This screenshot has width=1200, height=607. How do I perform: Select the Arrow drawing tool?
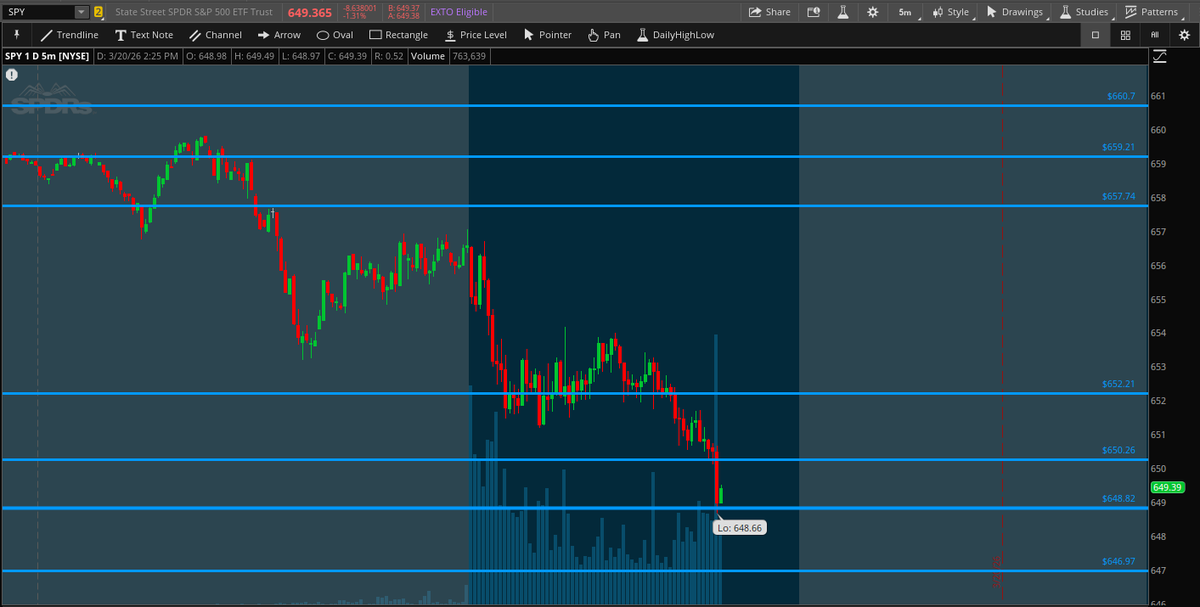pos(278,34)
